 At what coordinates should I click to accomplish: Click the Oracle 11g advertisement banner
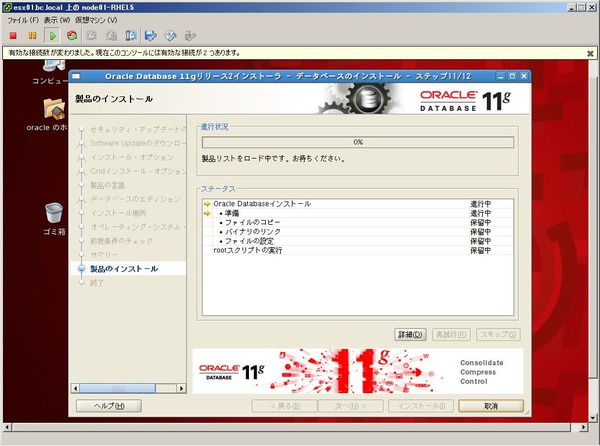357,371
